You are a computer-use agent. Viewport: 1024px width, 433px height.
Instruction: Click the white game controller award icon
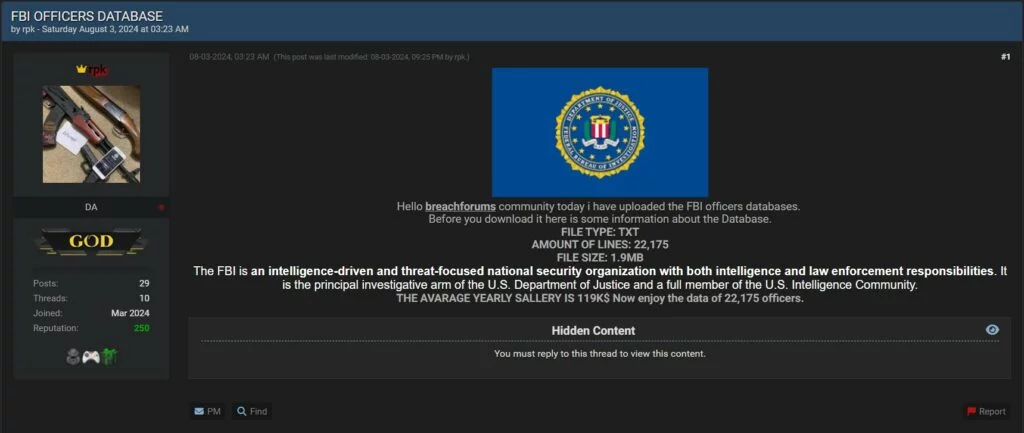click(x=91, y=357)
